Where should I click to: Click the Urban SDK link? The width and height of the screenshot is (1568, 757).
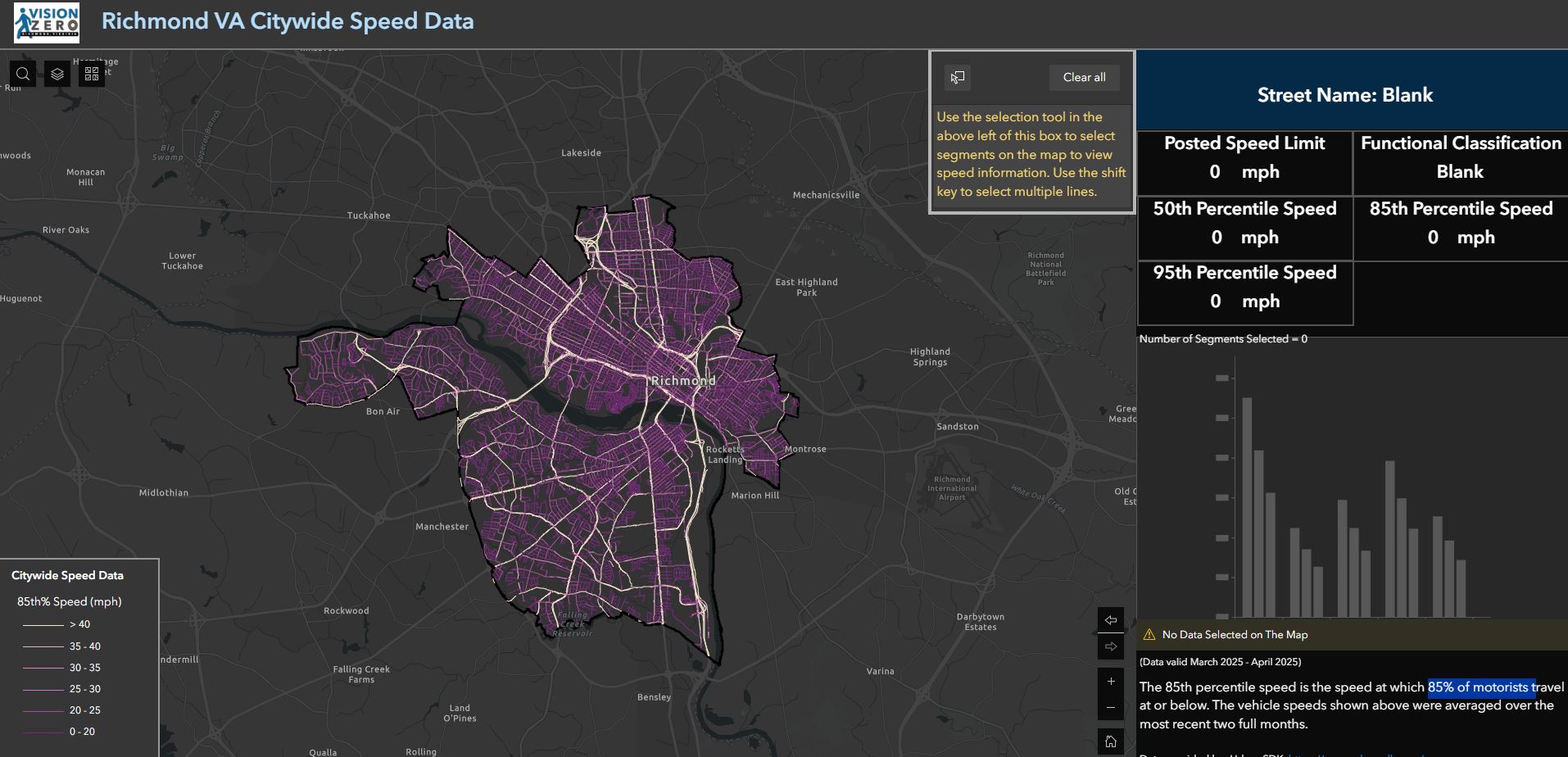(x=1352, y=754)
